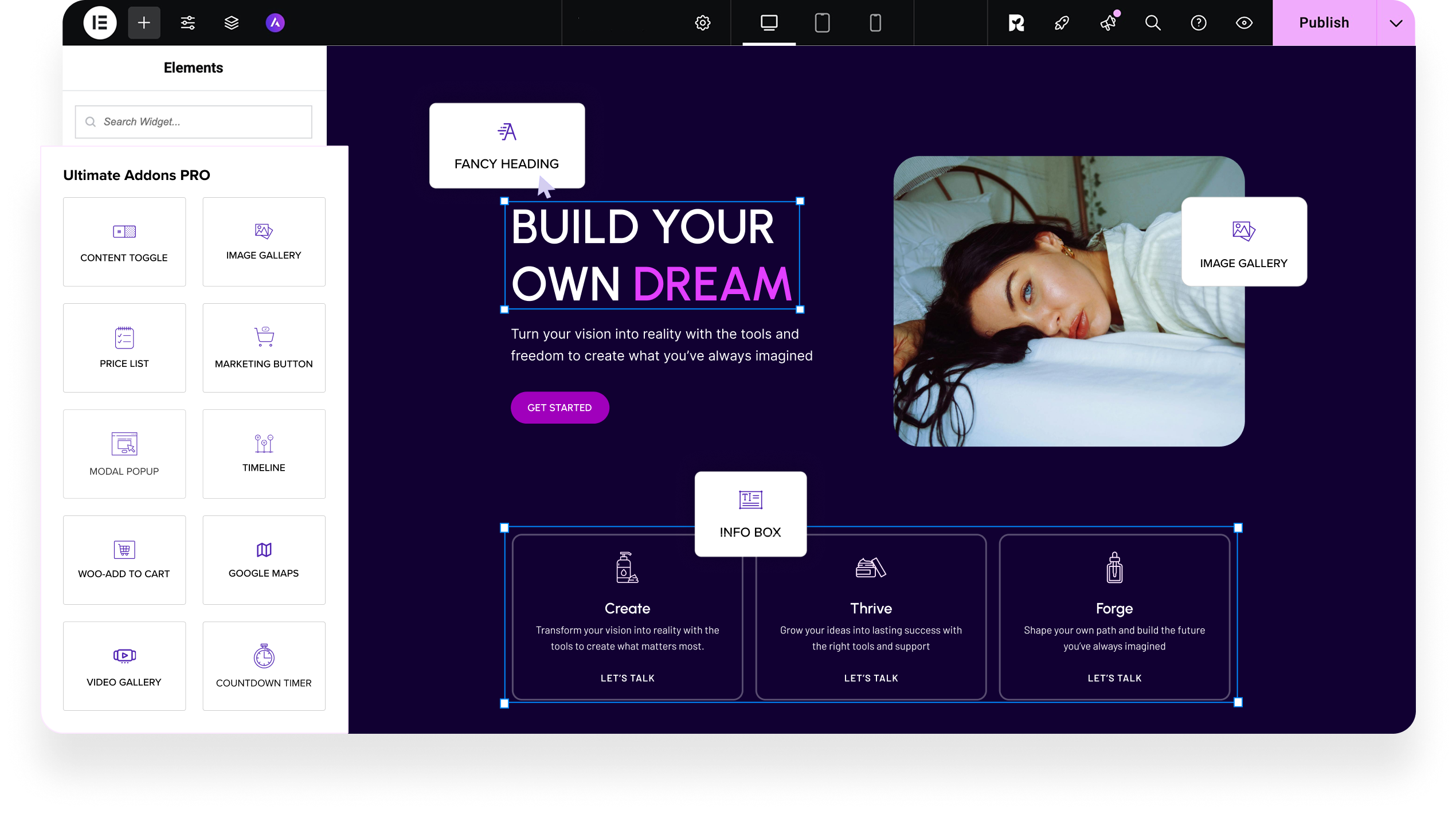
Task: Switch to mobile responsive view
Action: (x=875, y=23)
